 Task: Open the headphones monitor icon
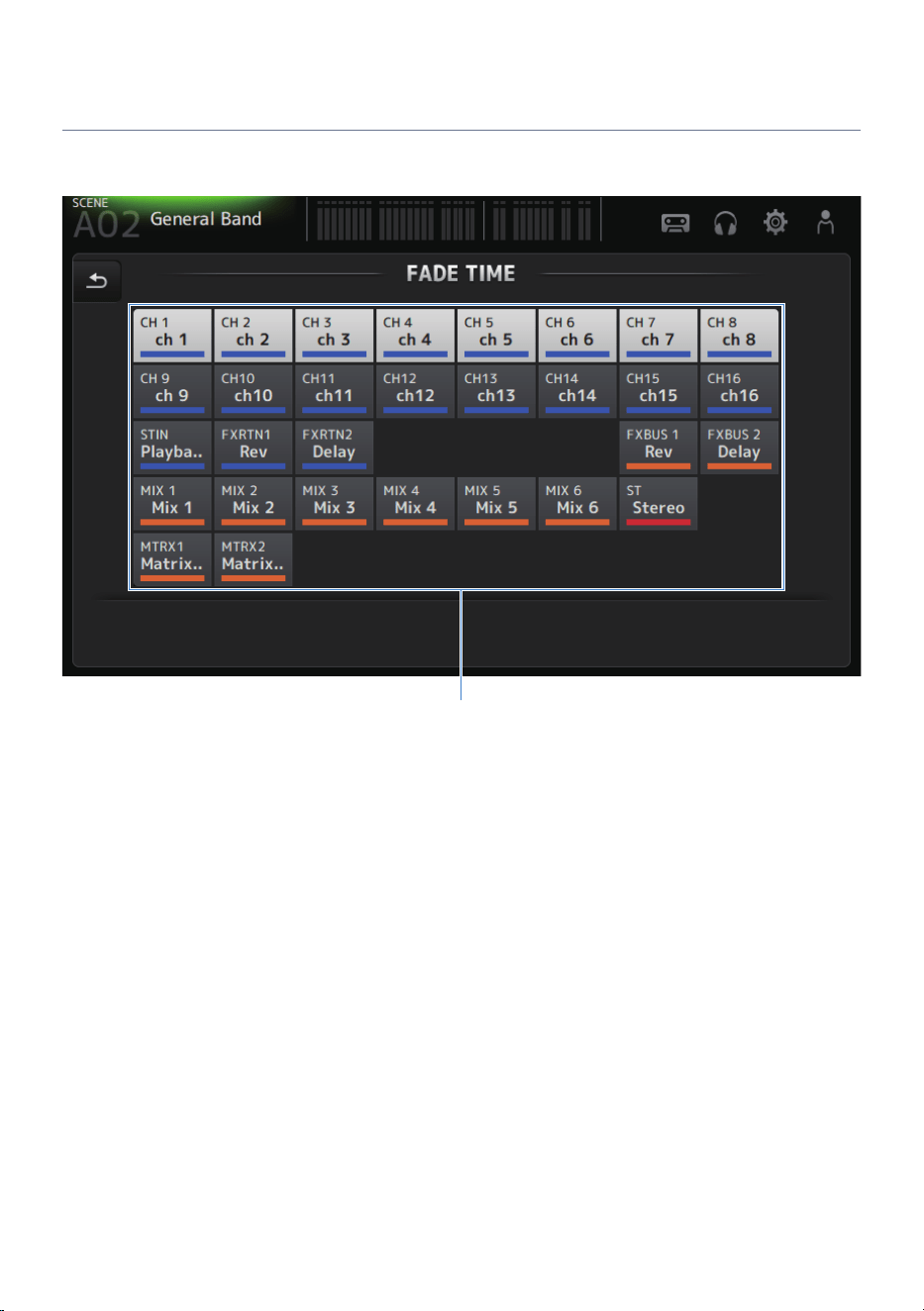click(725, 223)
